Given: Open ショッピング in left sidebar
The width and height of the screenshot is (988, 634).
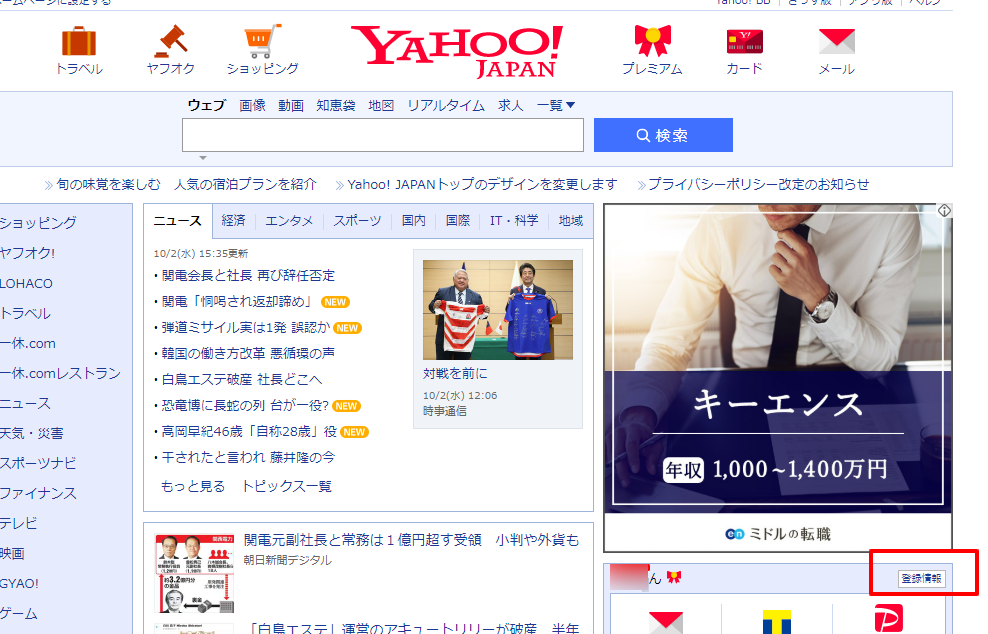Looking at the screenshot, I should [x=38, y=223].
